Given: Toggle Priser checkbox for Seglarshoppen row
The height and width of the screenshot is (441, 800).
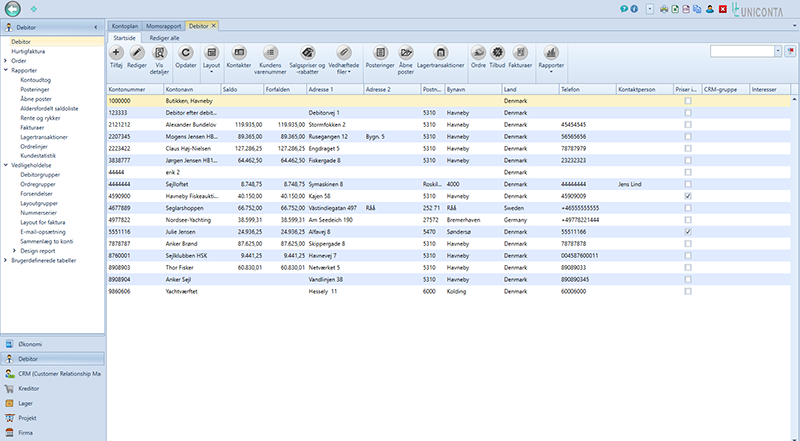Looking at the screenshot, I should coord(688,208).
